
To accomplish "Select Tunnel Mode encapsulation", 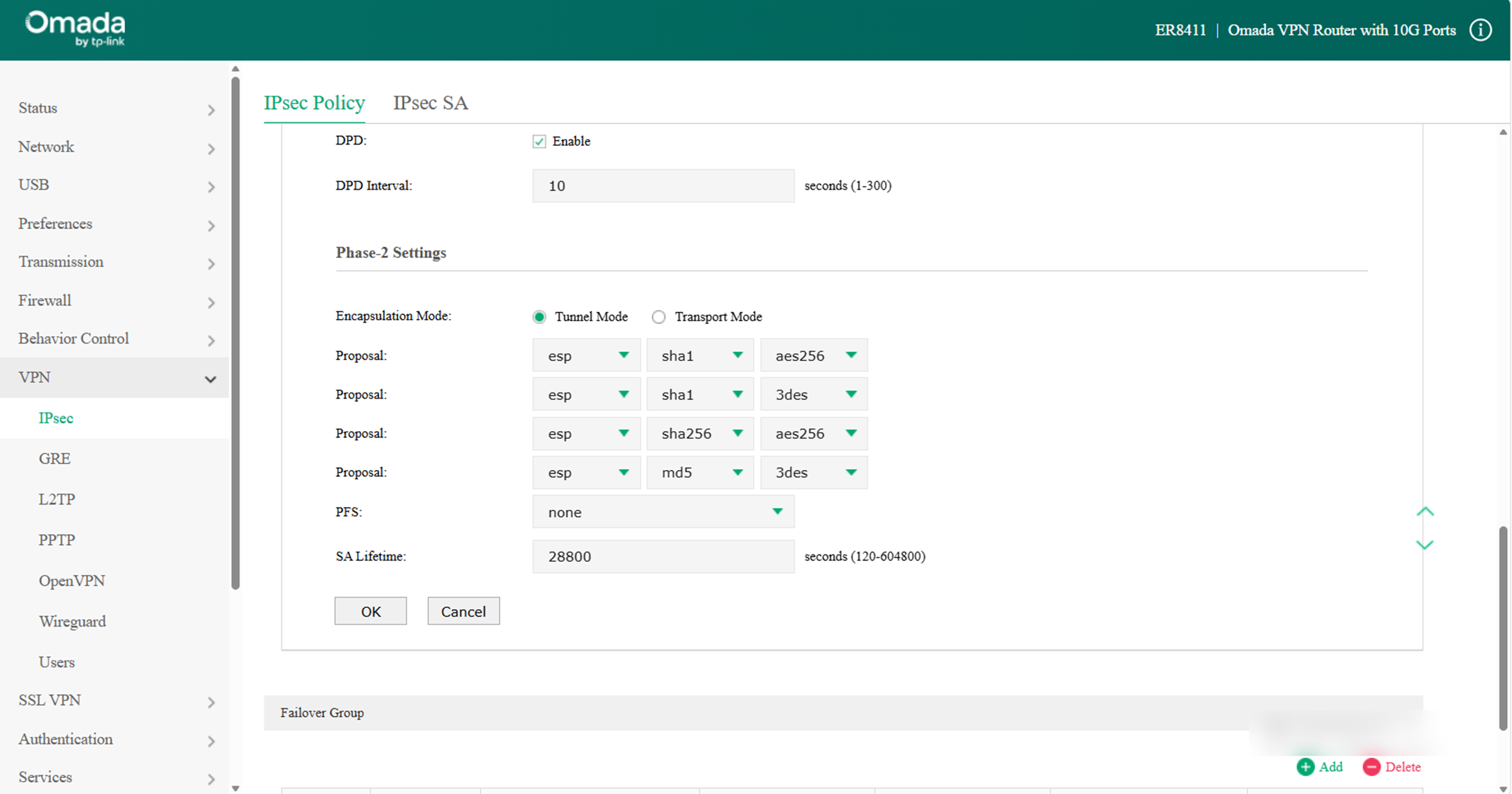I will pyautogui.click(x=539, y=317).
